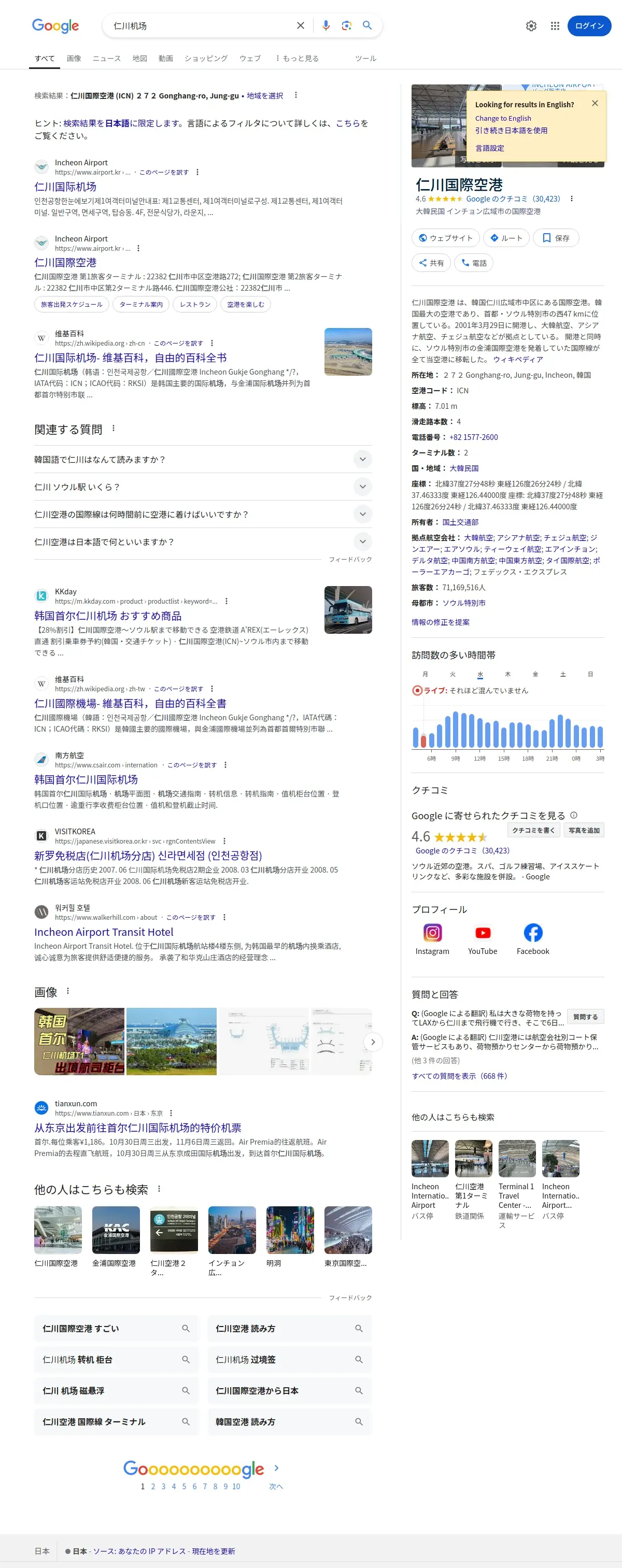
Task: Open options menu for tianxun.com result
Action: pos(171,1114)
